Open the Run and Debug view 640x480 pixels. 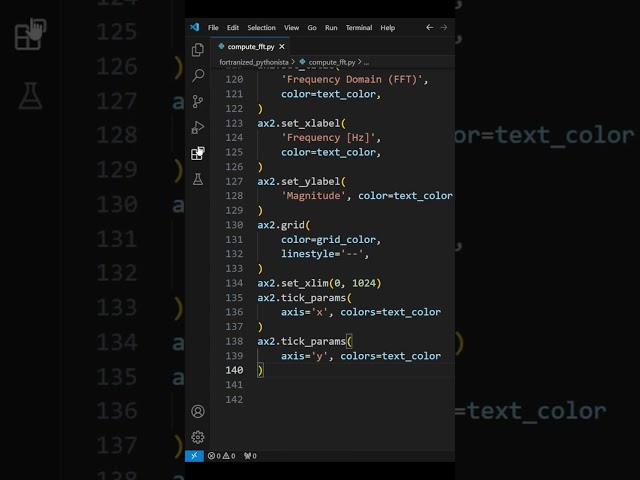tap(198, 127)
